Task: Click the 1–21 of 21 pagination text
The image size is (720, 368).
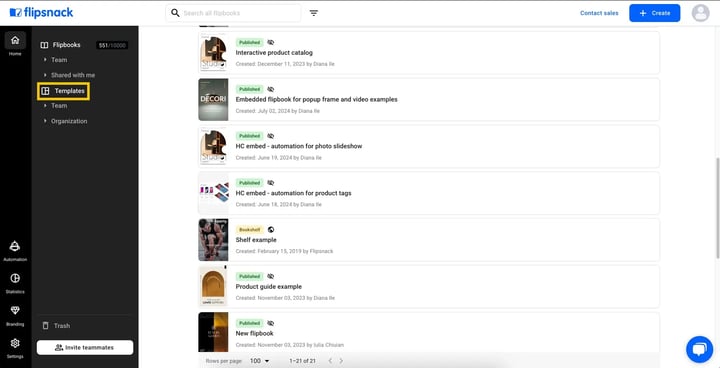Action: click(303, 361)
